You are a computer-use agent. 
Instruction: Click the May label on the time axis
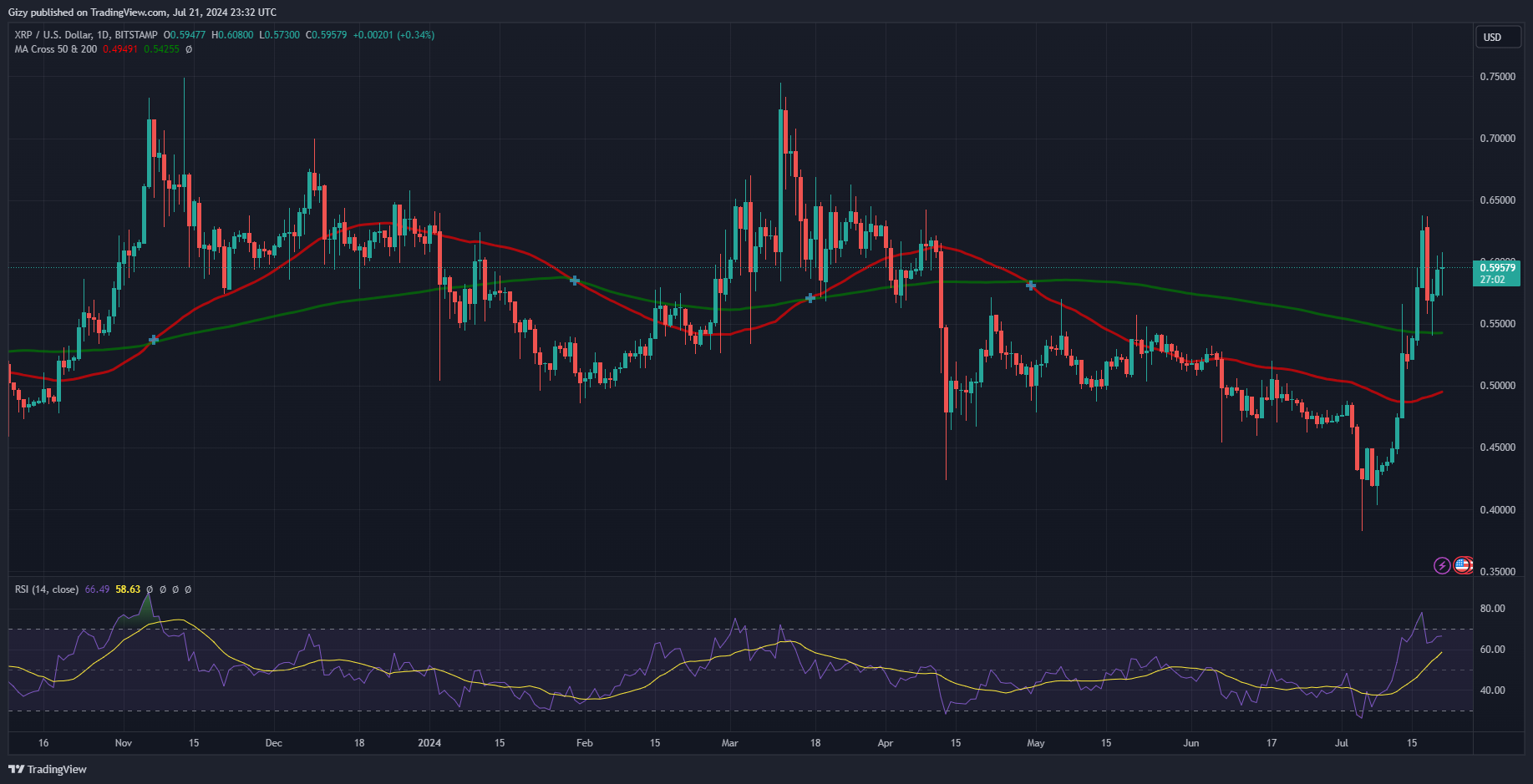pyautogui.click(x=1036, y=743)
